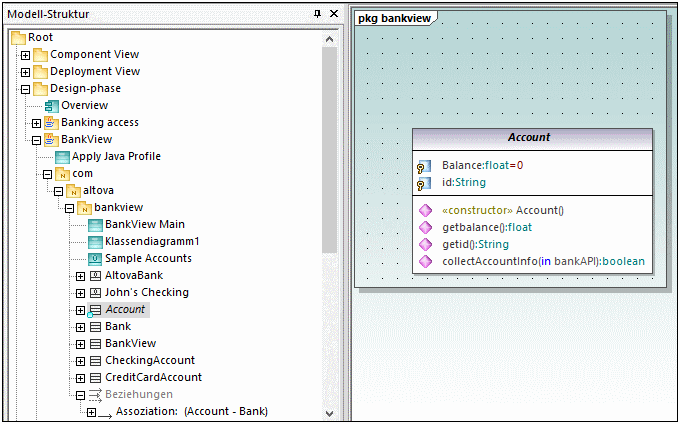This screenshot has width=680, height=424.
Task: Click the getbalance operation icon
Action: pos(425,227)
